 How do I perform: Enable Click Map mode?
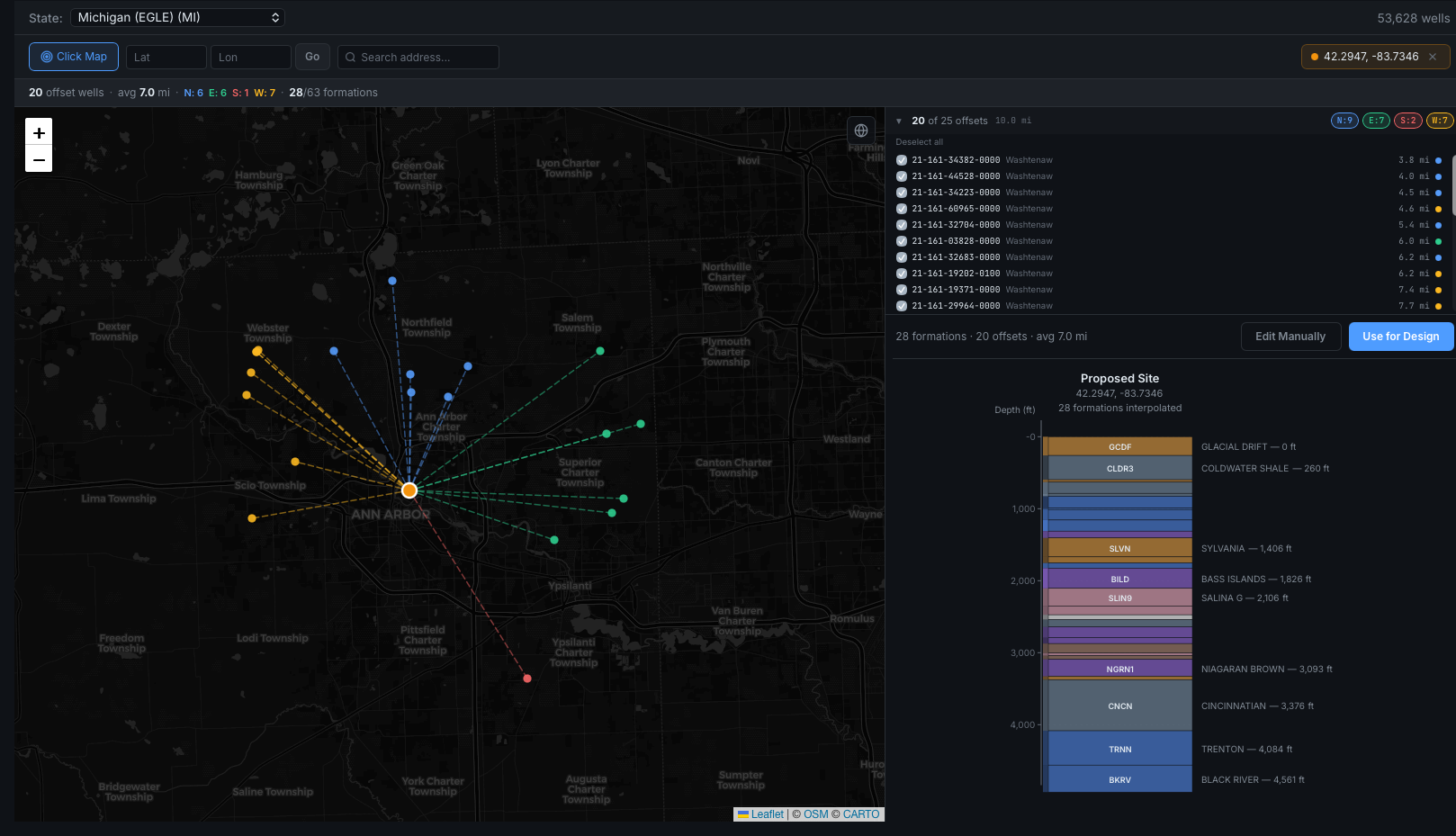click(74, 57)
